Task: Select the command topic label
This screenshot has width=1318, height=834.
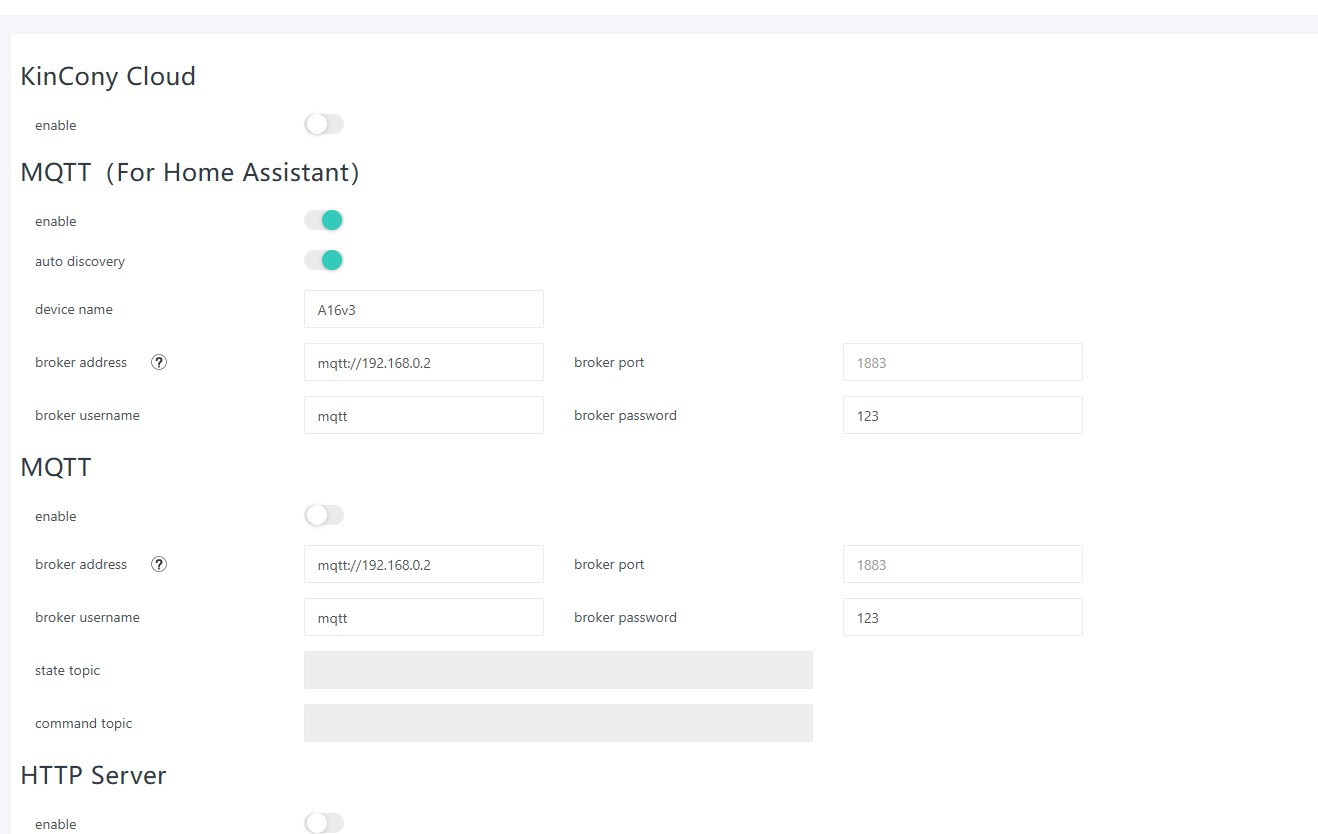Action: (84, 723)
